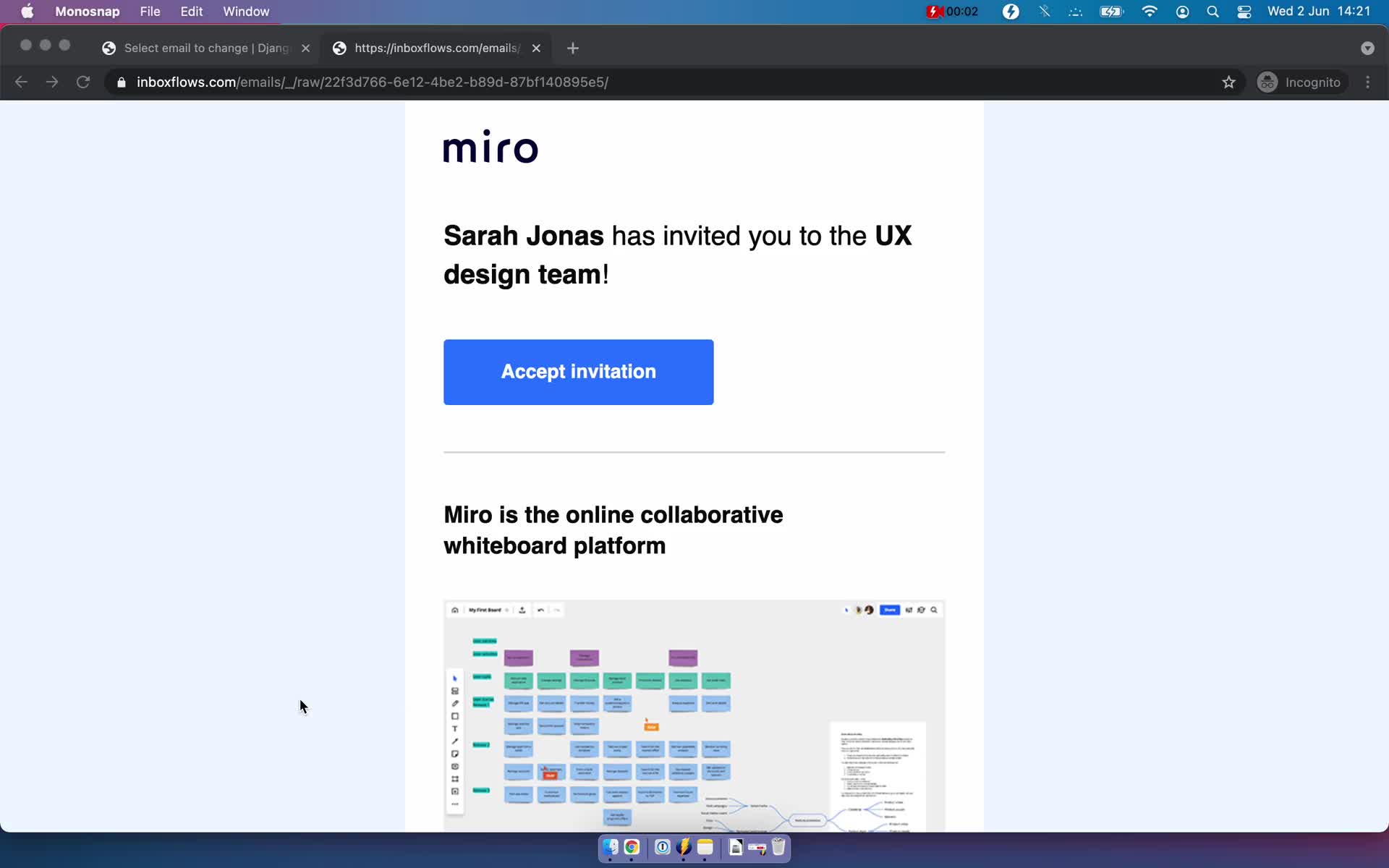Click the Bluetooth off menu bar icon
This screenshot has width=1389, height=868.
1044,12
